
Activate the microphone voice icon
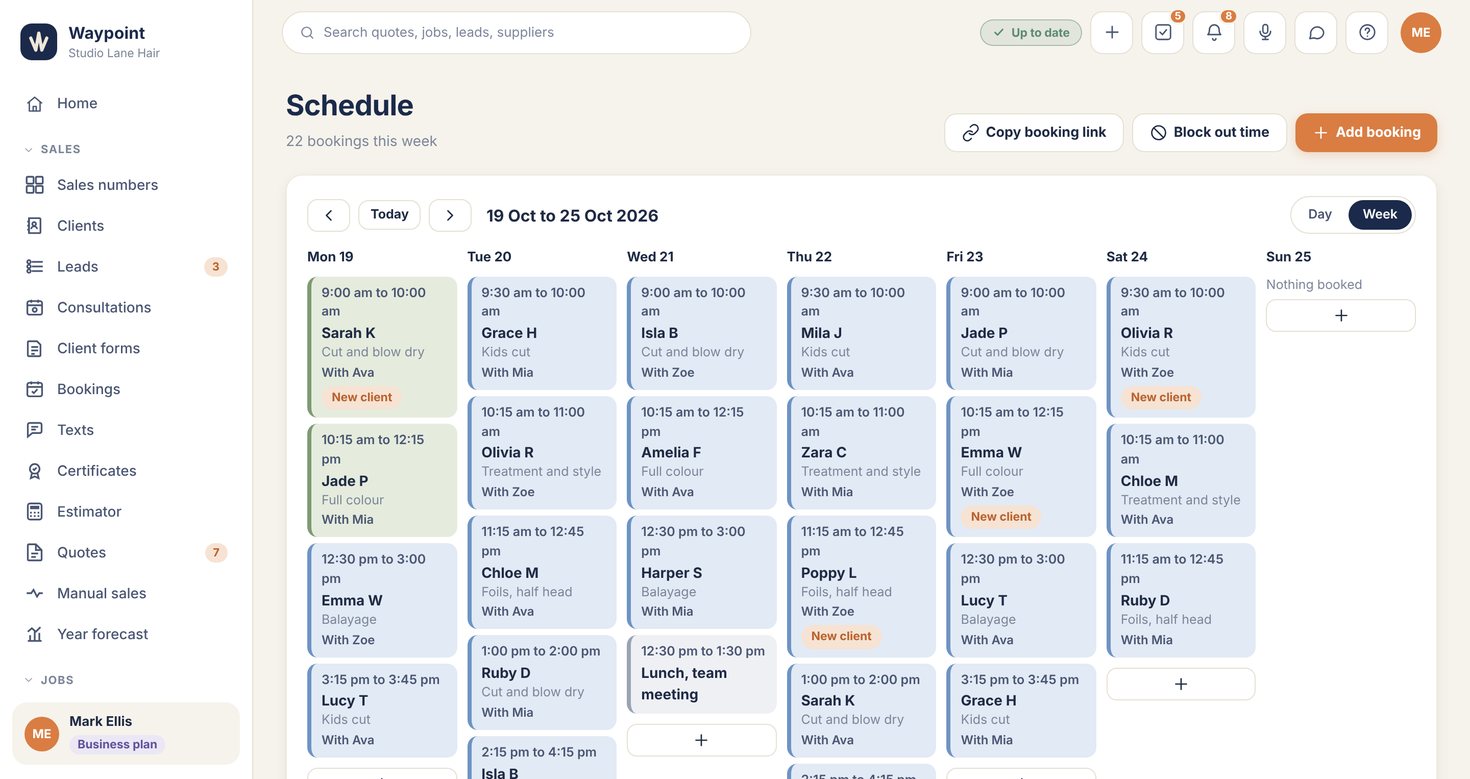1265,33
